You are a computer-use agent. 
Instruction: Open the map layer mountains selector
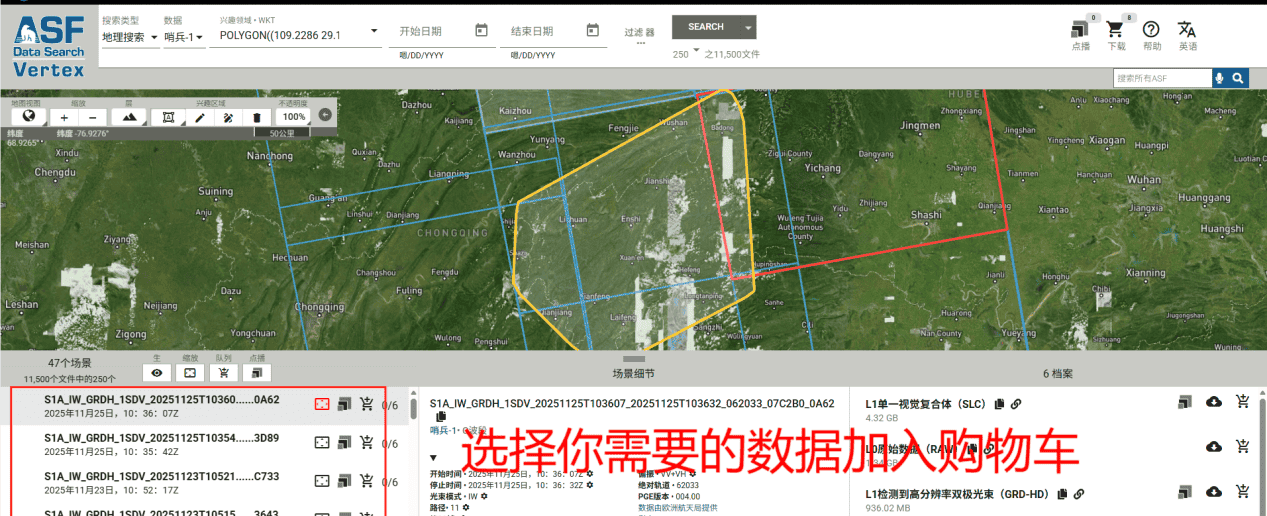pos(129,117)
